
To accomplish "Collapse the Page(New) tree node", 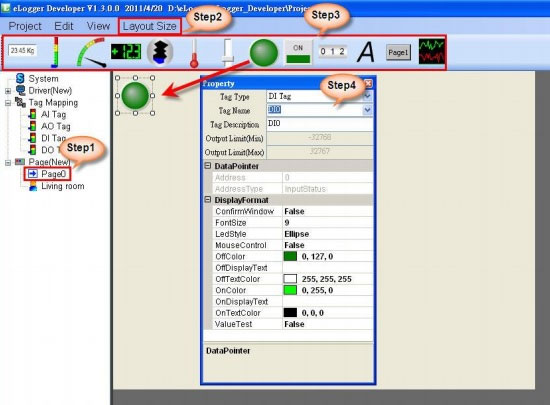I will coord(8,162).
